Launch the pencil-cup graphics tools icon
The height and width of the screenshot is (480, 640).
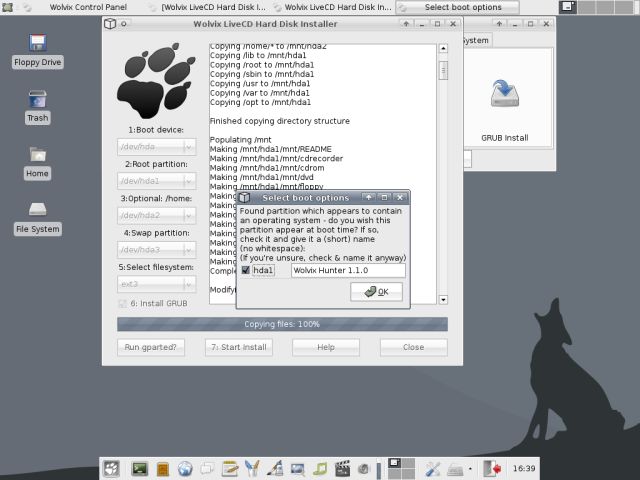pyautogui.click(x=252, y=469)
